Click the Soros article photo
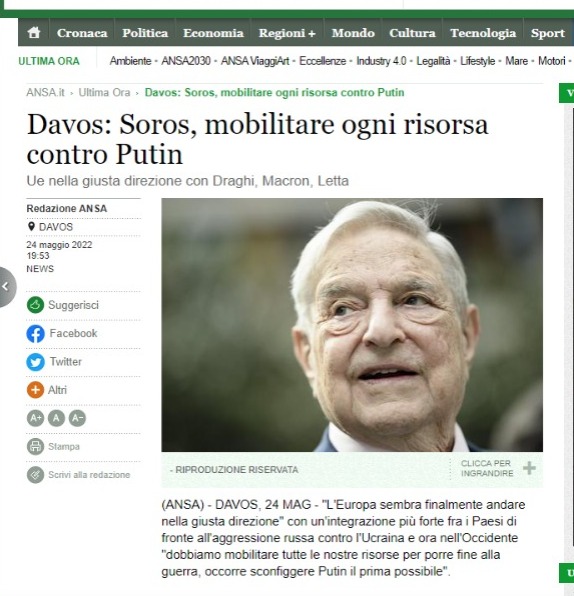 point(352,325)
